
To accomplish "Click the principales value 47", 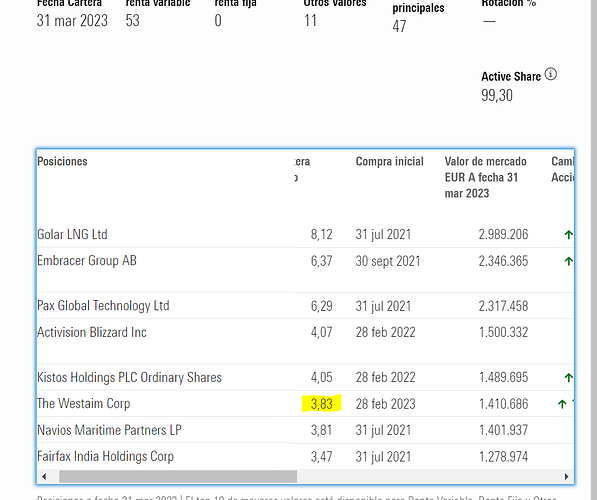I will click(x=399, y=26).
